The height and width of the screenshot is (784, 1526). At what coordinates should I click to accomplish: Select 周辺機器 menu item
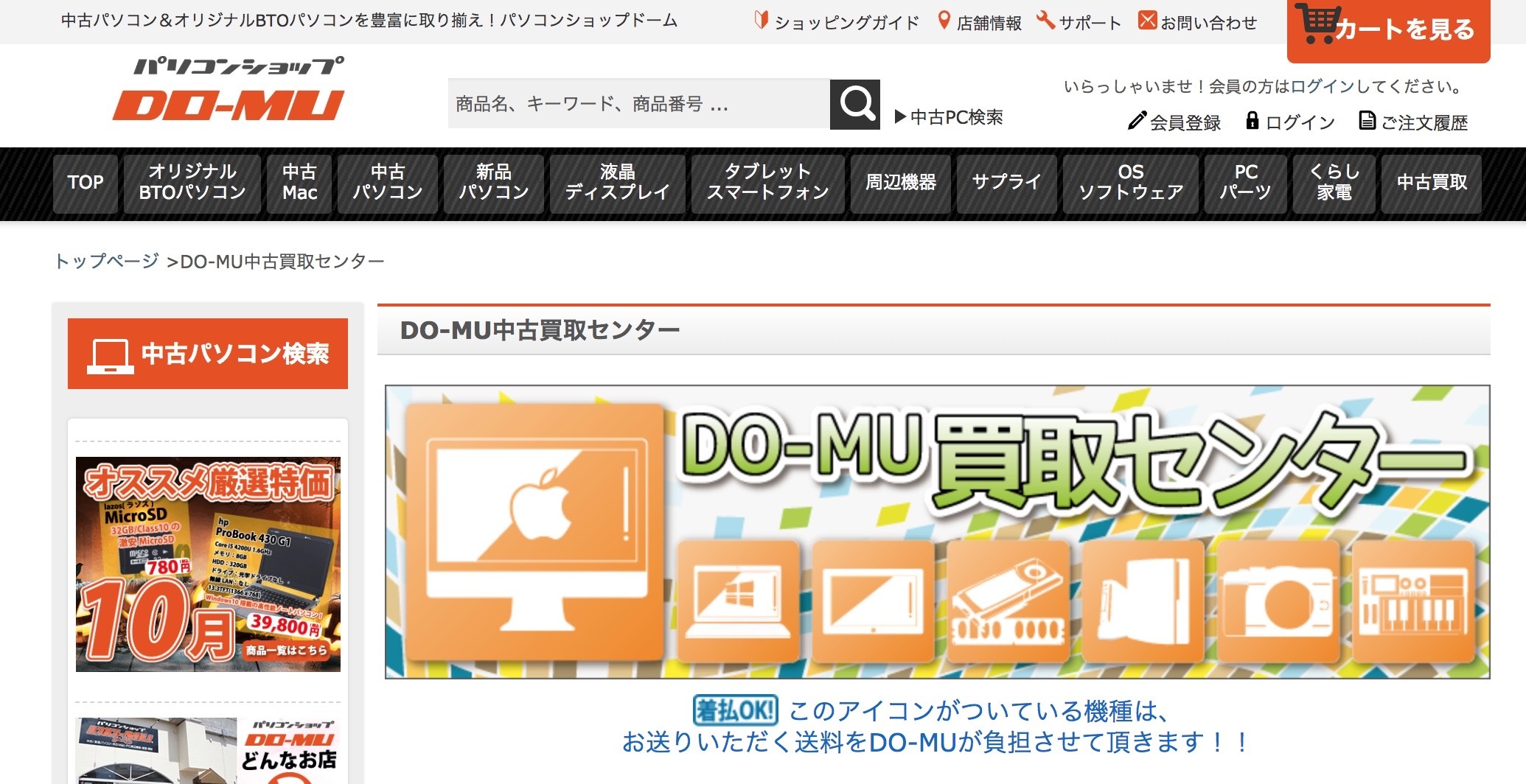(x=901, y=183)
